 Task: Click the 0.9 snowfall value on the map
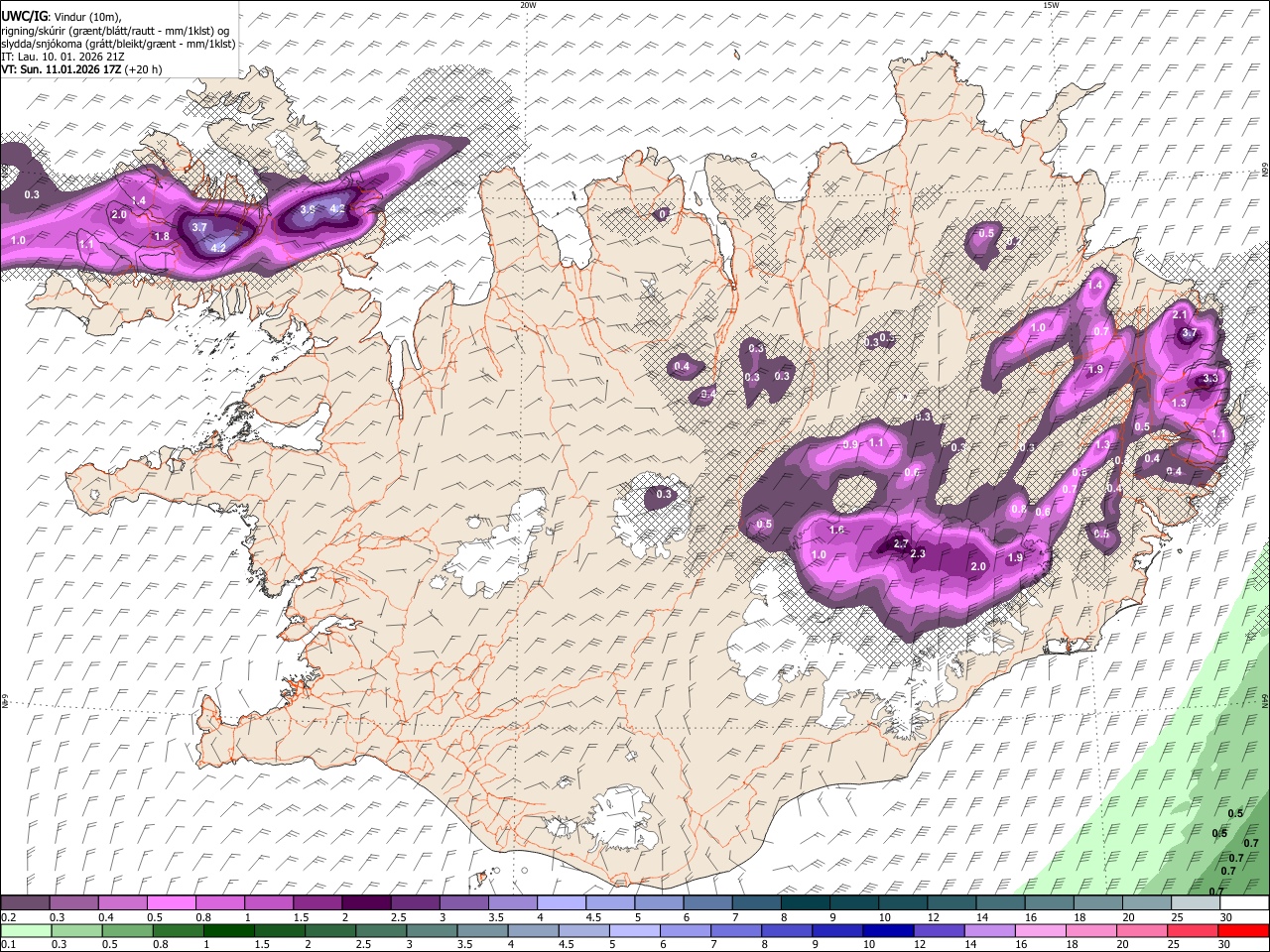[850, 445]
